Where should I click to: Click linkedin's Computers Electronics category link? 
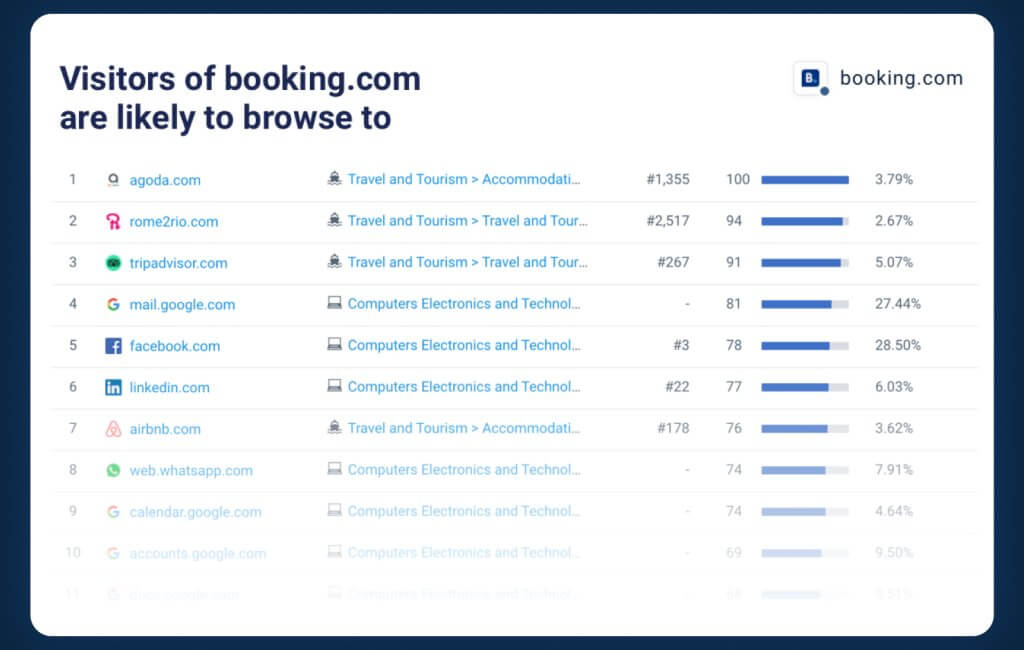tap(464, 387)
